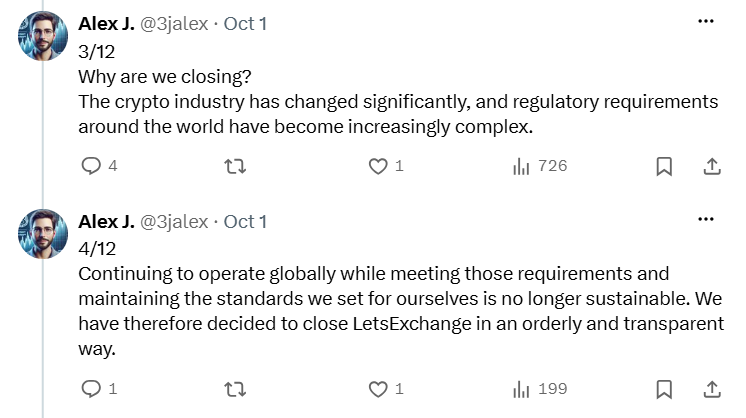Image resolution: width=746 pixels, height=418 pixels.
Task: Open Alex J. avatar on second tweet
Action: point(43,233)
